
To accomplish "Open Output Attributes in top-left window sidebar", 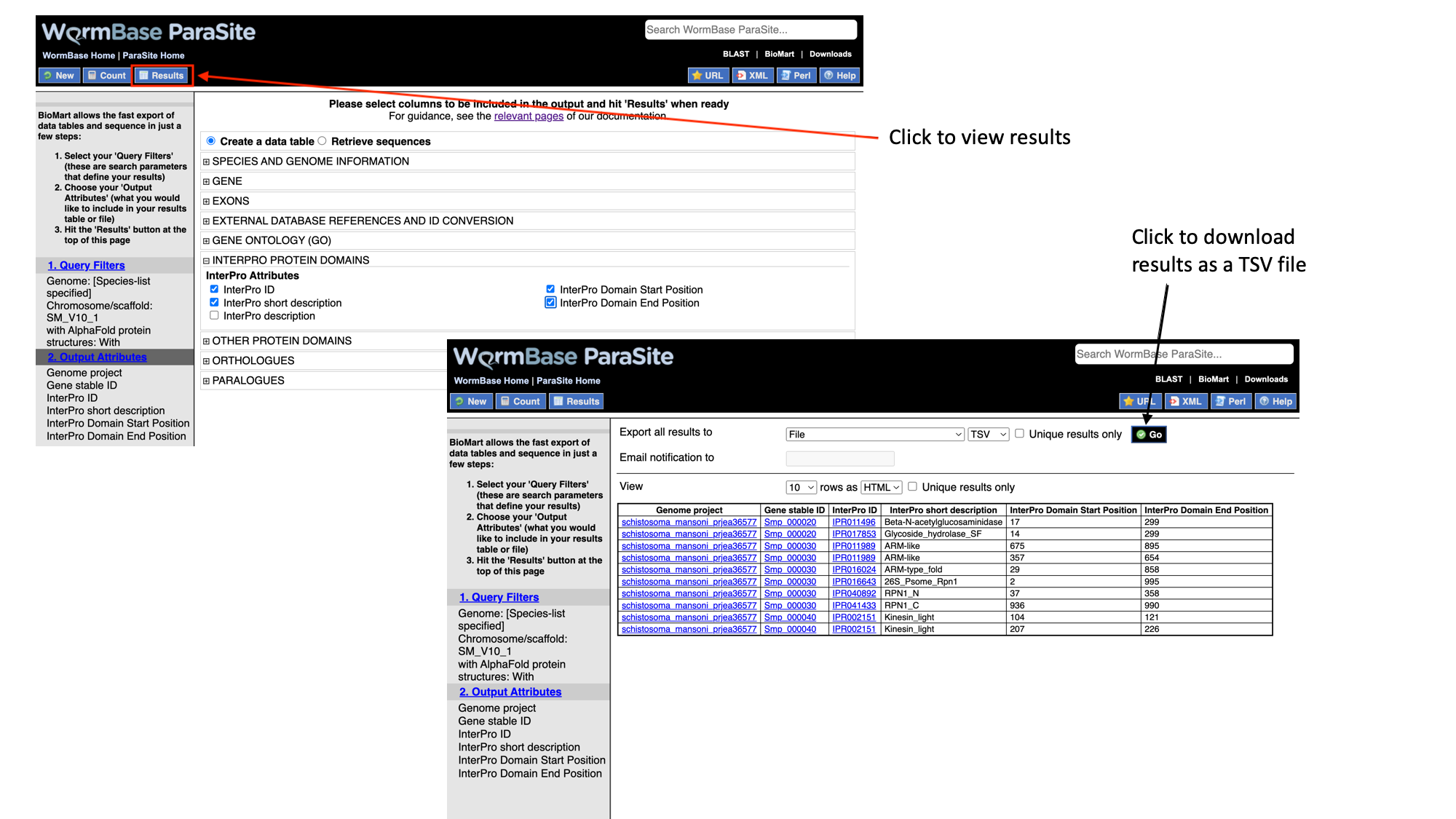I will pos(97,357).
